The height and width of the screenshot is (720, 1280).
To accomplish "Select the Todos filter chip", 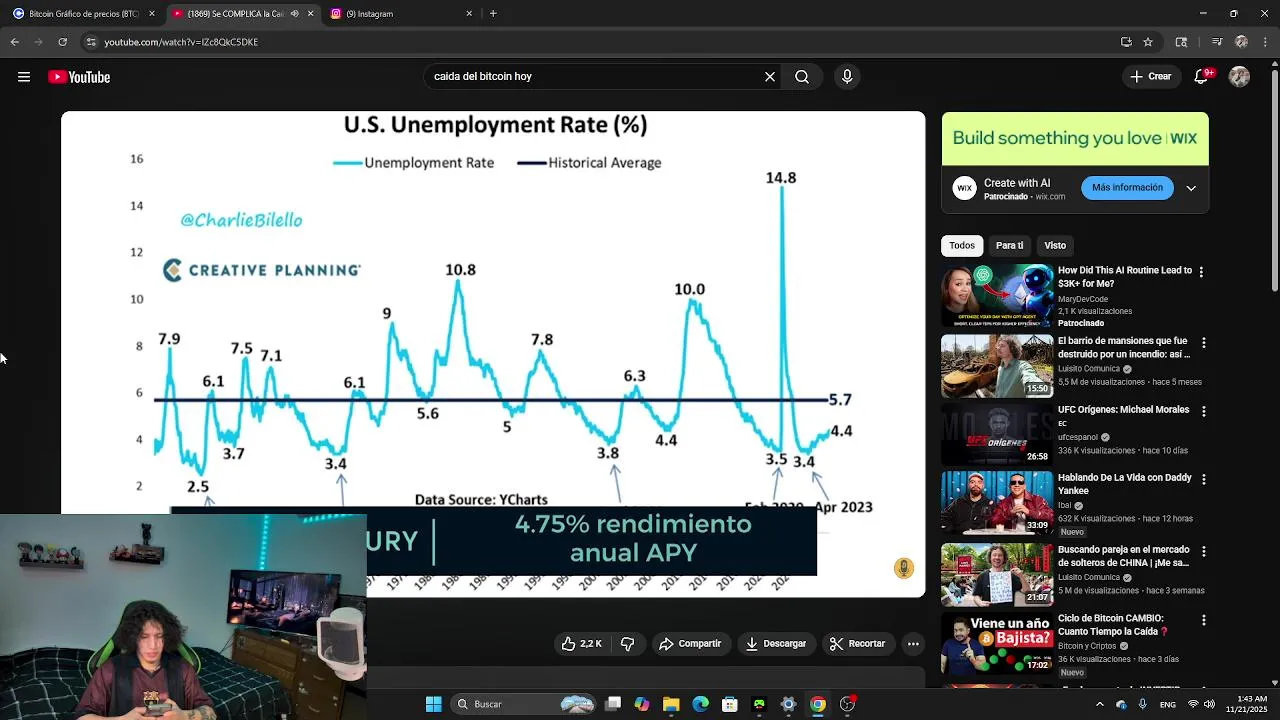I will tap(962, 245).
